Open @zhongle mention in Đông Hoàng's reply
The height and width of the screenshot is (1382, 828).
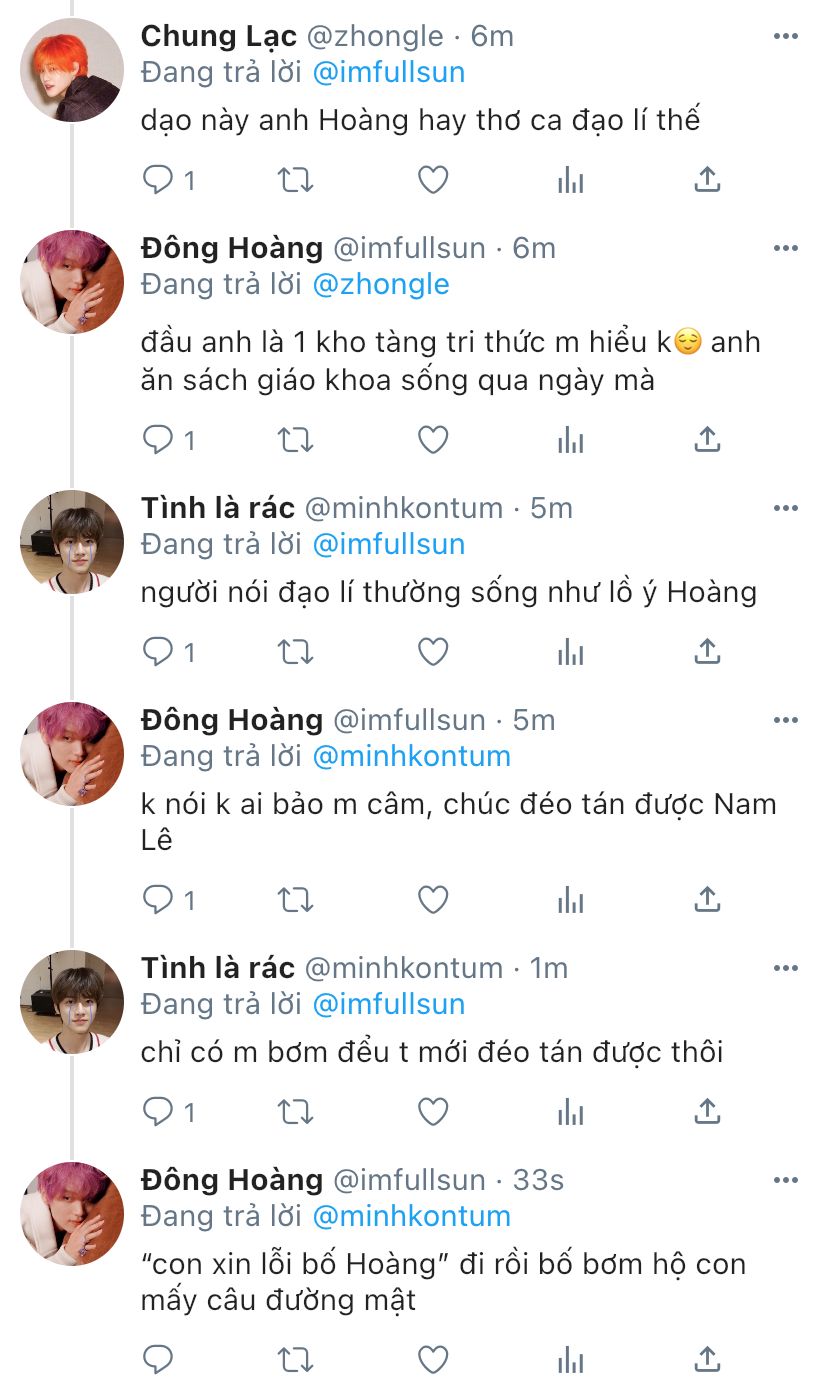(x=381, y=285)
